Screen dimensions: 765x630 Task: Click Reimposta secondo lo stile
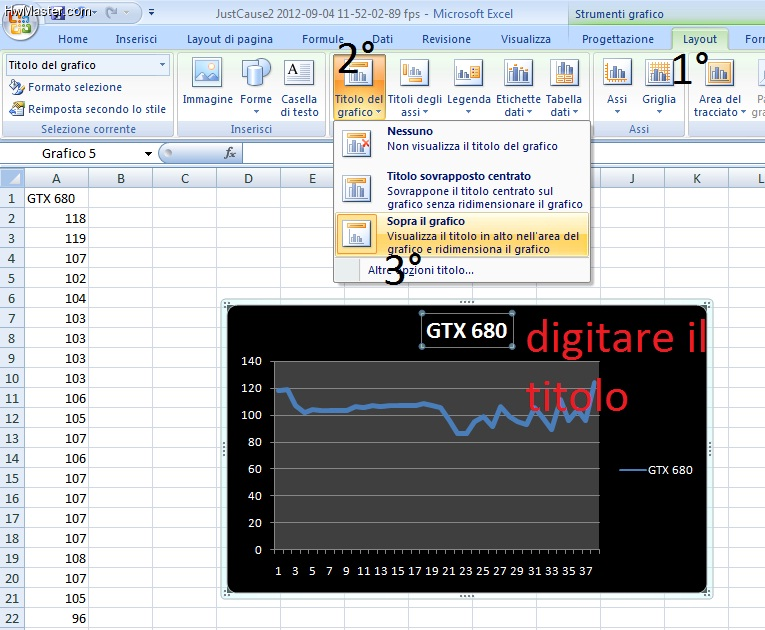(x=88, y=109)
